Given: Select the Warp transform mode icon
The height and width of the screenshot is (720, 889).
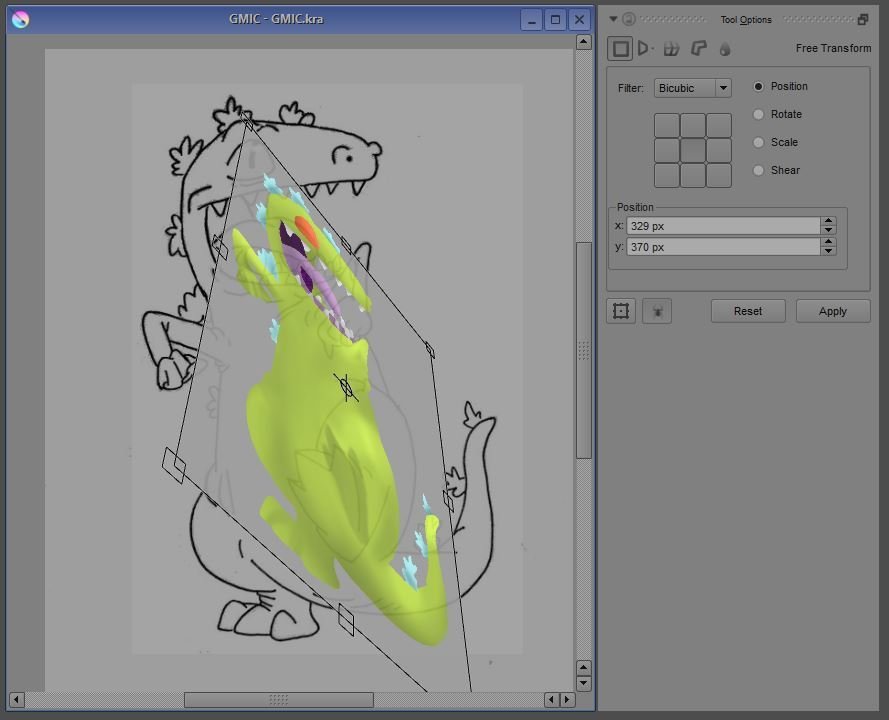Looking at the screenshot, I should click(671, 49).
